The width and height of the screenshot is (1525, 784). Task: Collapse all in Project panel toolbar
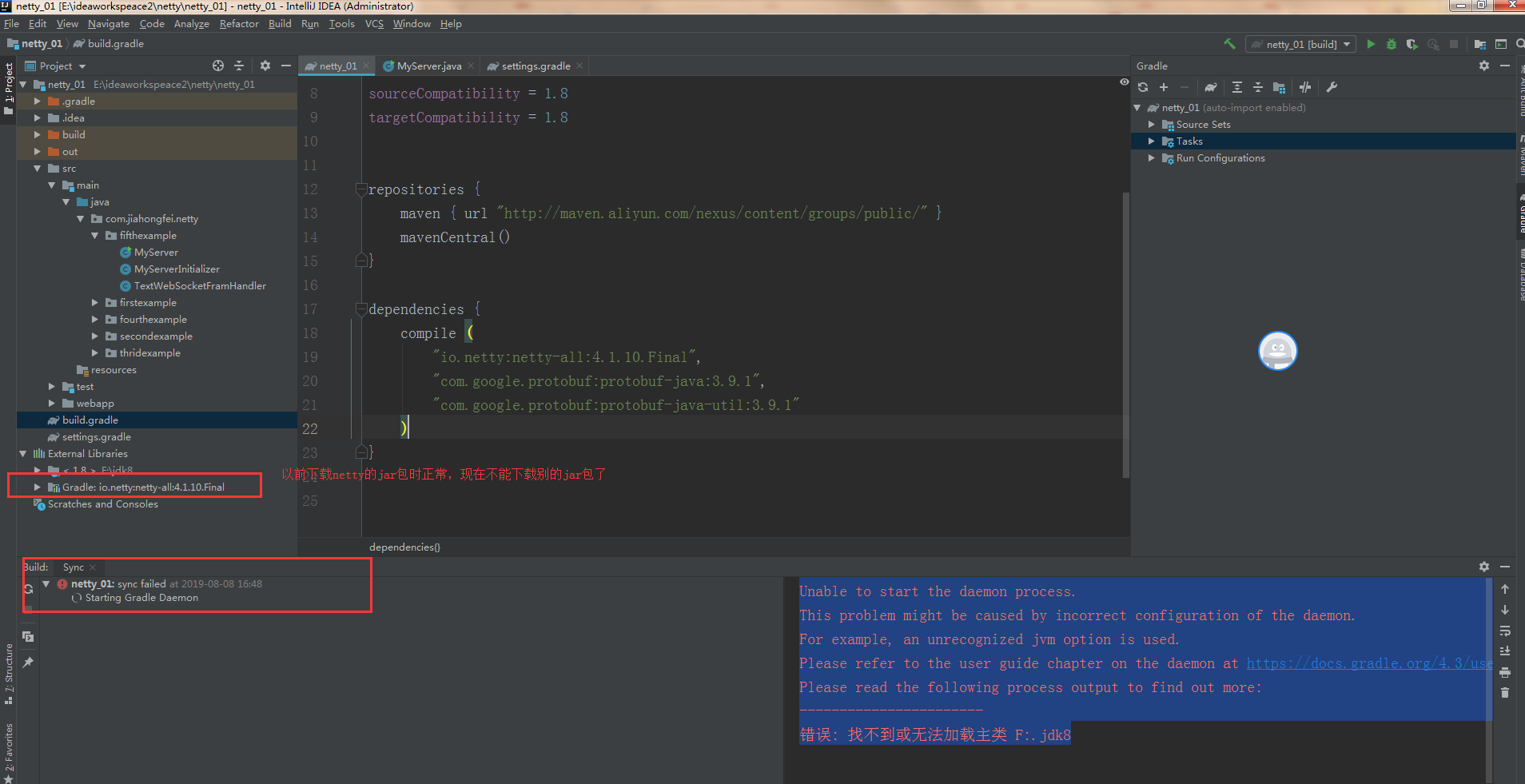239,66
